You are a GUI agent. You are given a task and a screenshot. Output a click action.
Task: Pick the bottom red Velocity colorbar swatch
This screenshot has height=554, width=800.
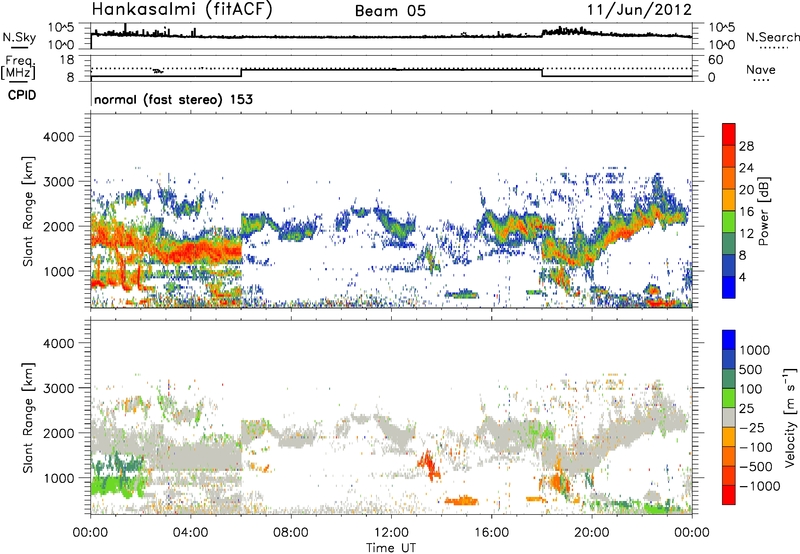pyautogui.click(x=729, y=495)
